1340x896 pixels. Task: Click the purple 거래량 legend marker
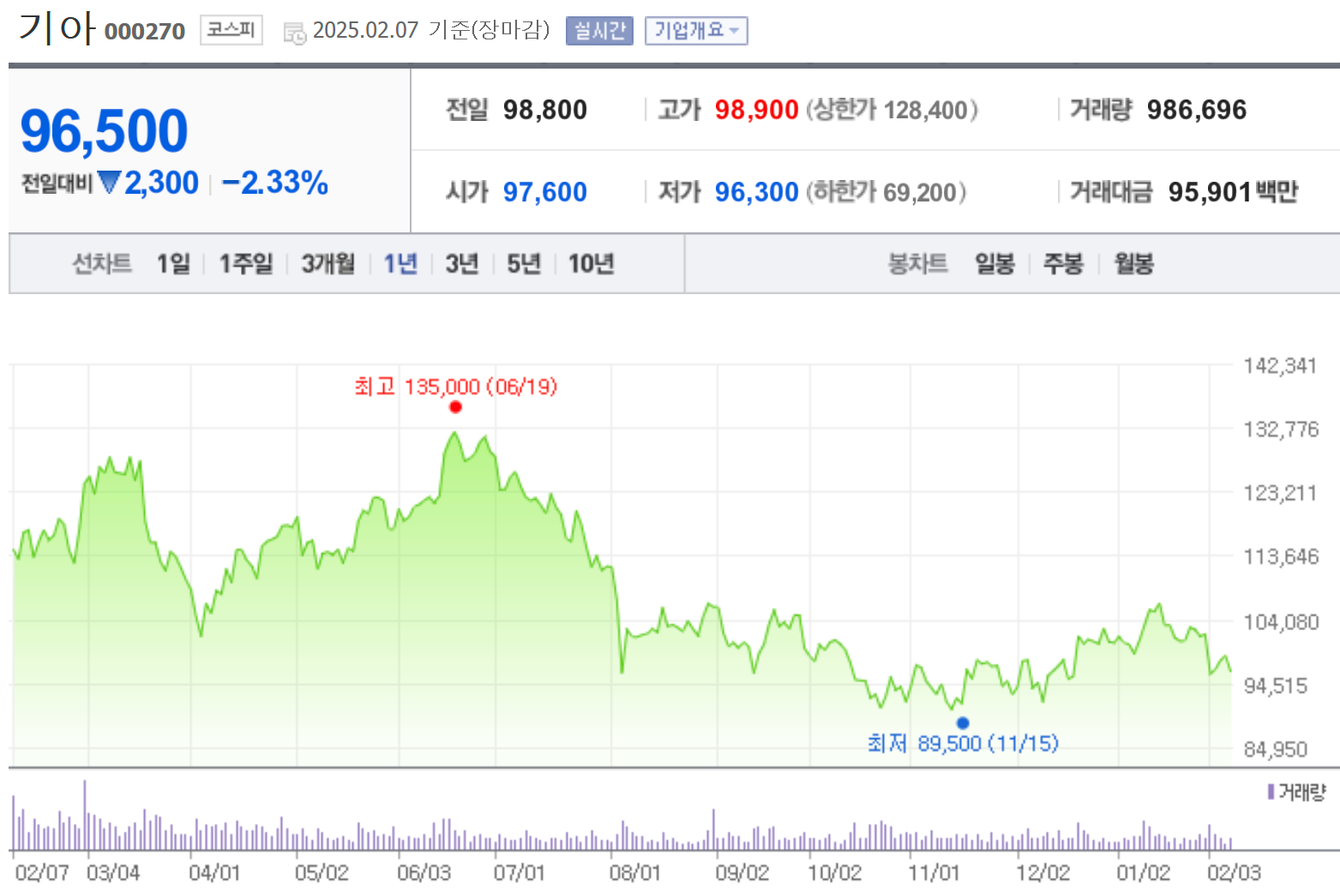coord(1271,791)
